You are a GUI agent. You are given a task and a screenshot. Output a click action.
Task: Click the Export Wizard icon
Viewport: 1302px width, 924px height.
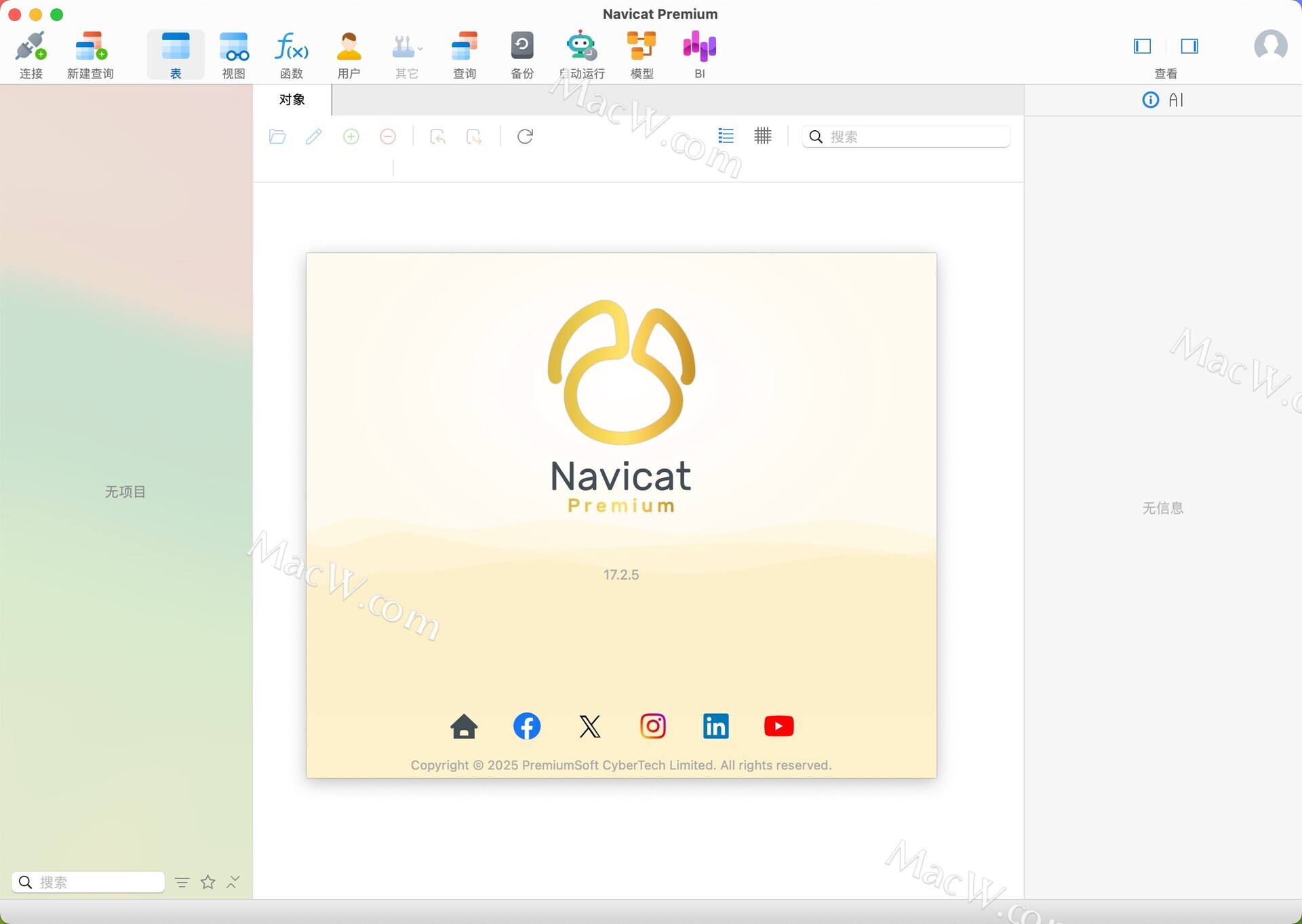(x=475, y=137)
